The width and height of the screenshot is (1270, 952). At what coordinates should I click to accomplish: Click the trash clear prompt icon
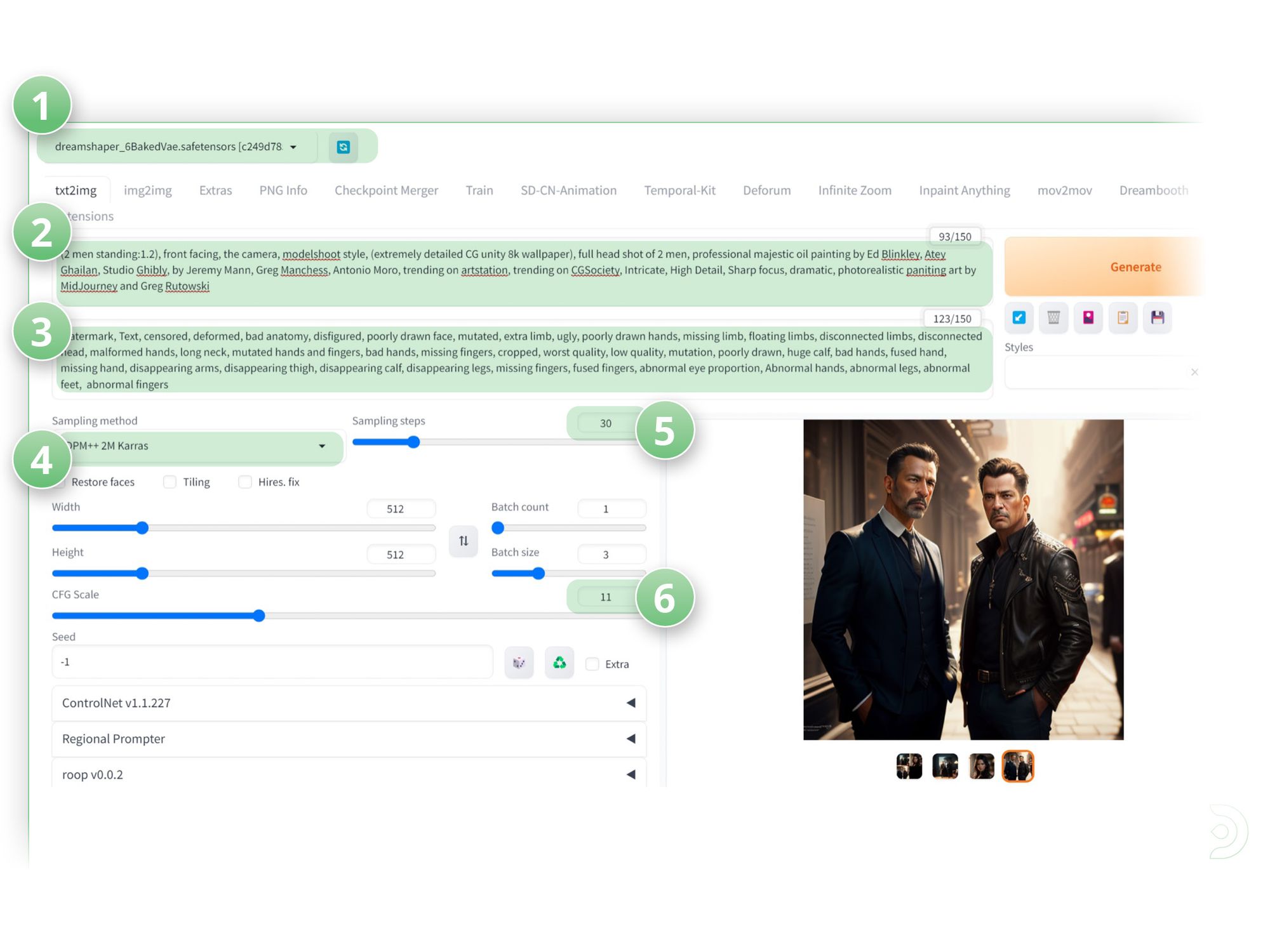coord(1053,317)
